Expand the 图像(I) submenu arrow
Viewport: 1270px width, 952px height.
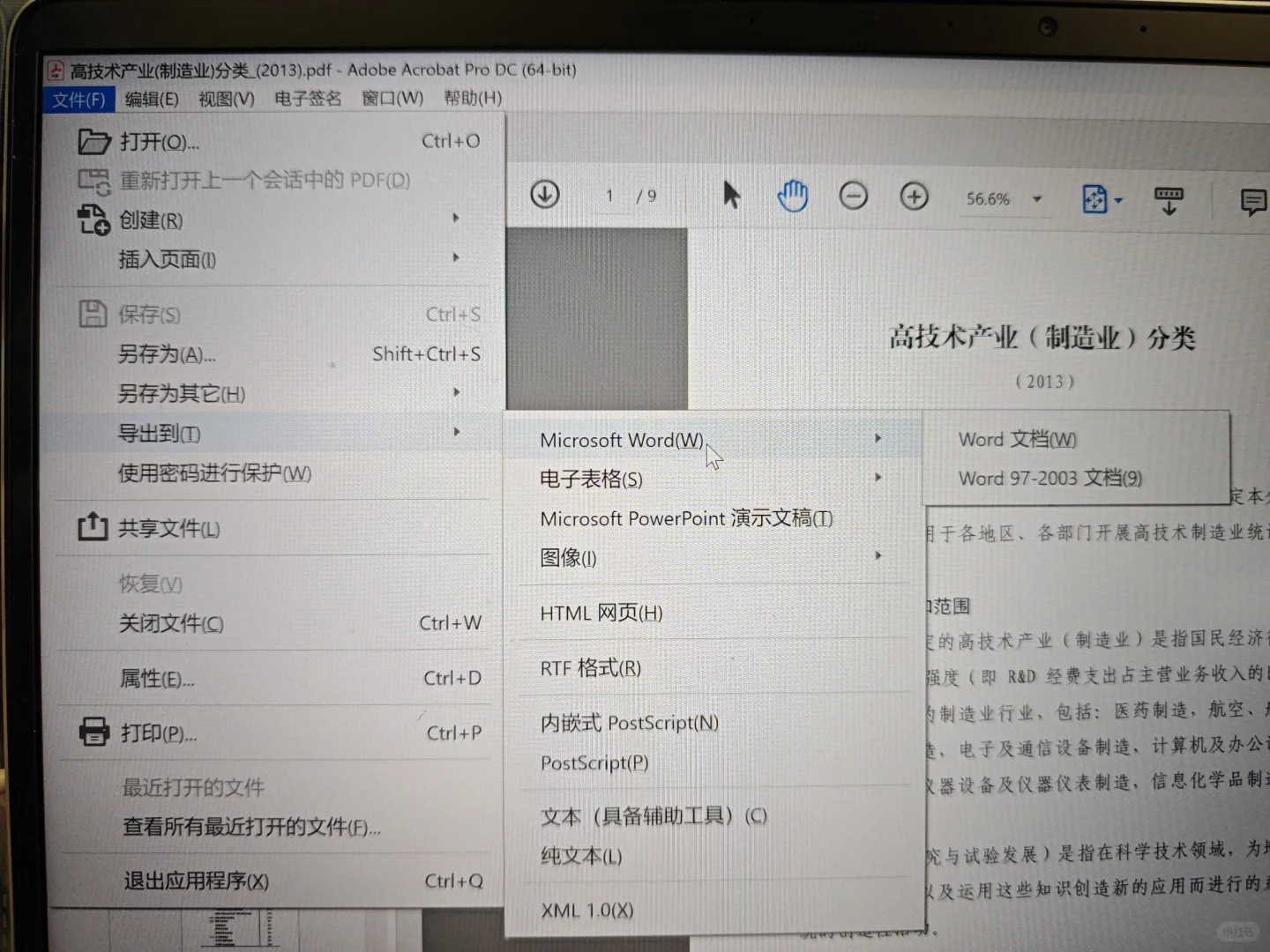pos(878,555)
